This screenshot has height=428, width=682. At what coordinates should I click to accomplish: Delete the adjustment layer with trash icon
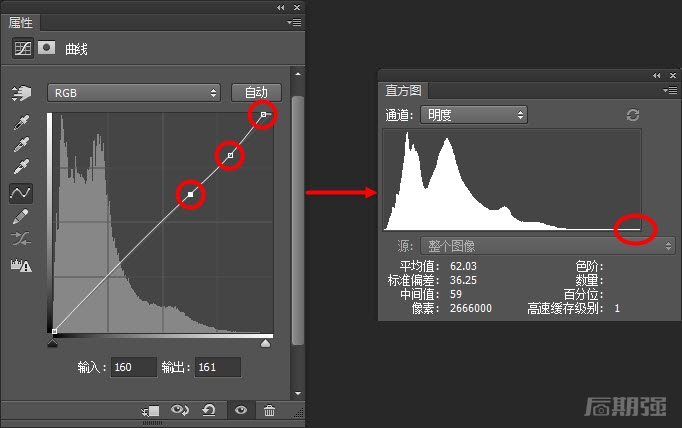pyautogui.click(x=269, y=410)
